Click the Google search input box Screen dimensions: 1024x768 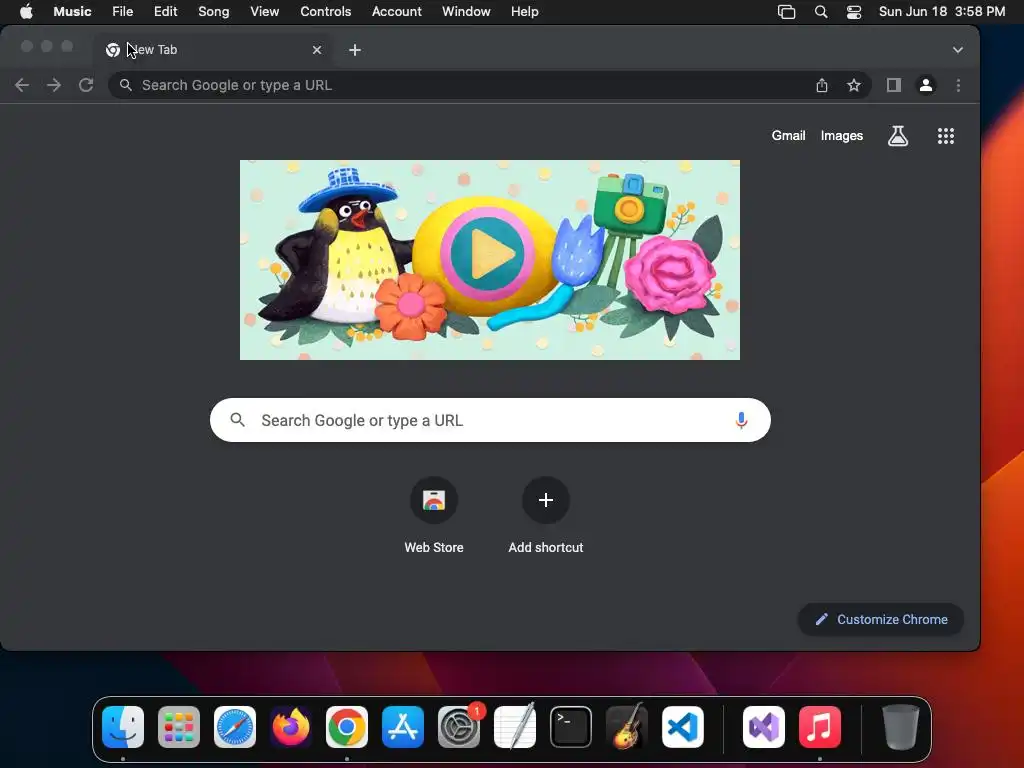click(x=490, y=420)
